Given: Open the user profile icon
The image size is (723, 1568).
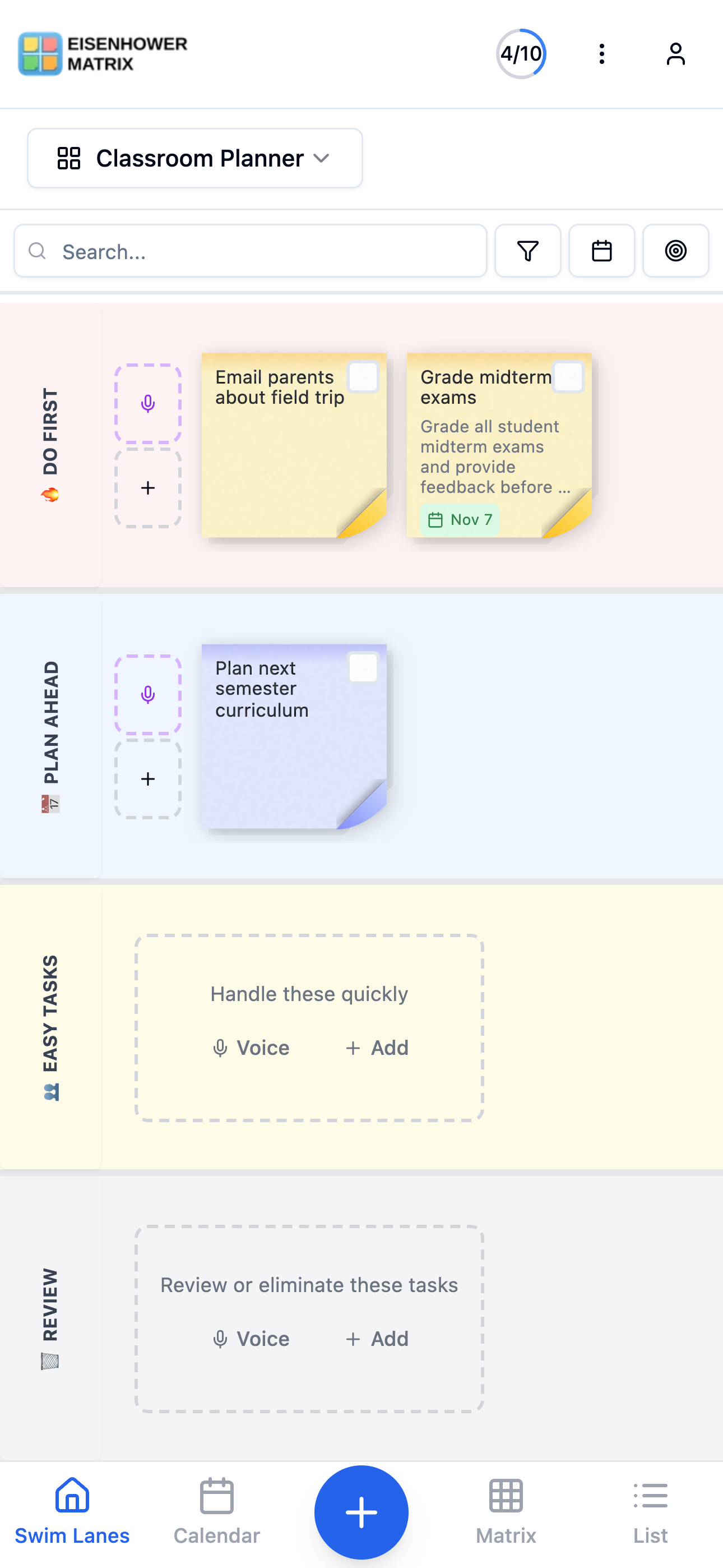Looking at the screenshot, I should (675, 54).
